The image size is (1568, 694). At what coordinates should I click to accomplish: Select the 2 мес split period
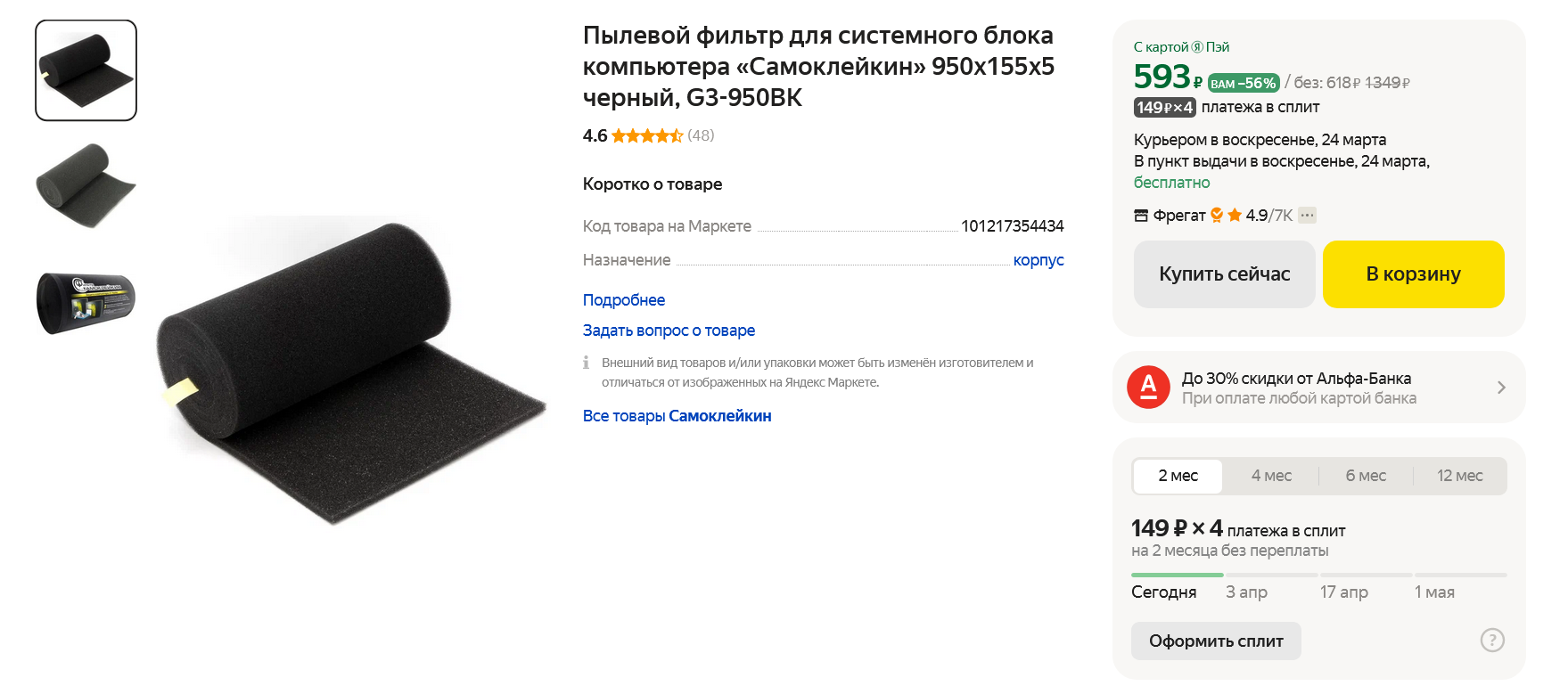(1178, 476)
